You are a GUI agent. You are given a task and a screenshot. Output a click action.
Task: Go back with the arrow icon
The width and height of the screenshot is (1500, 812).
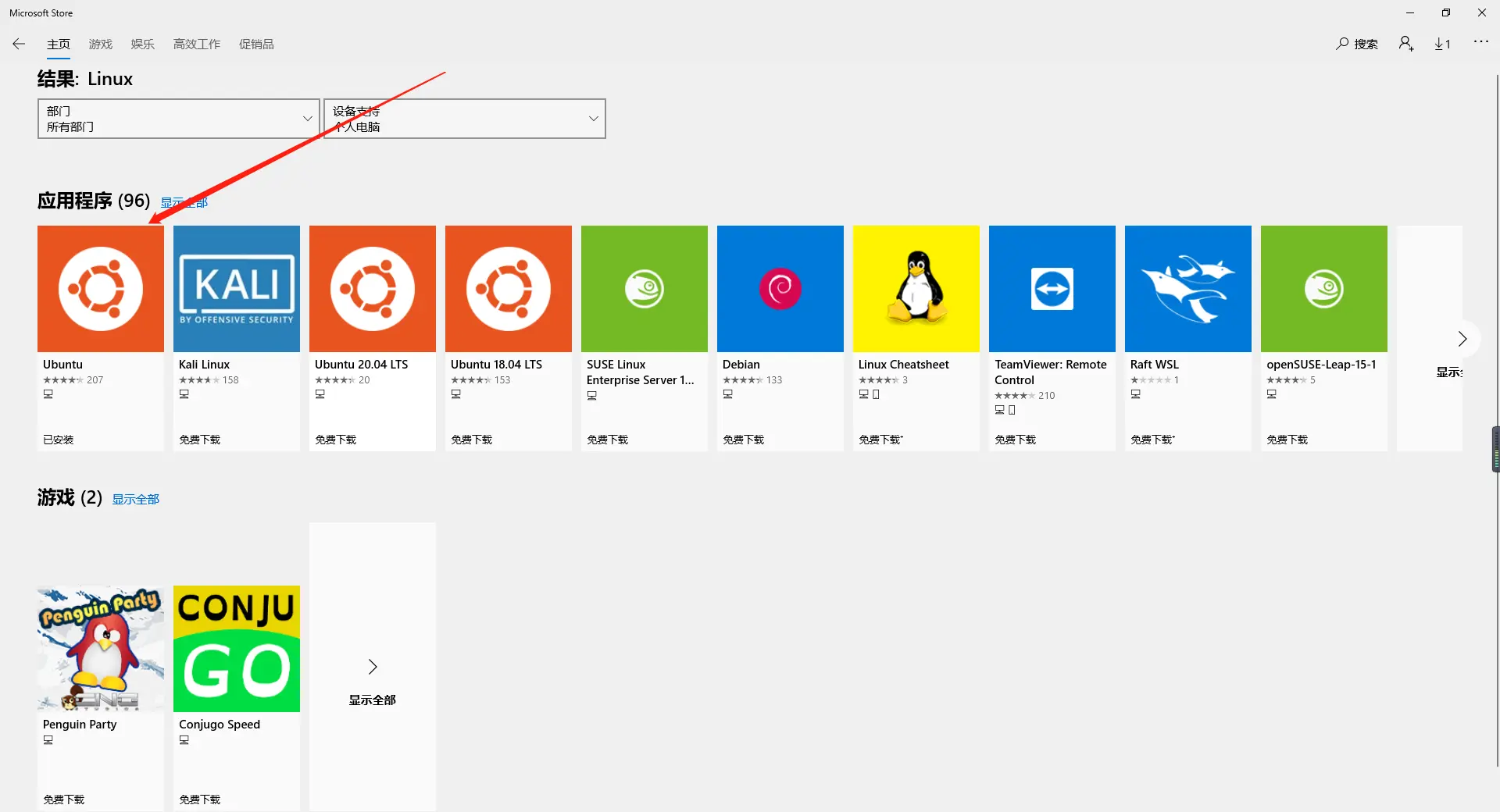pos(19,44)
